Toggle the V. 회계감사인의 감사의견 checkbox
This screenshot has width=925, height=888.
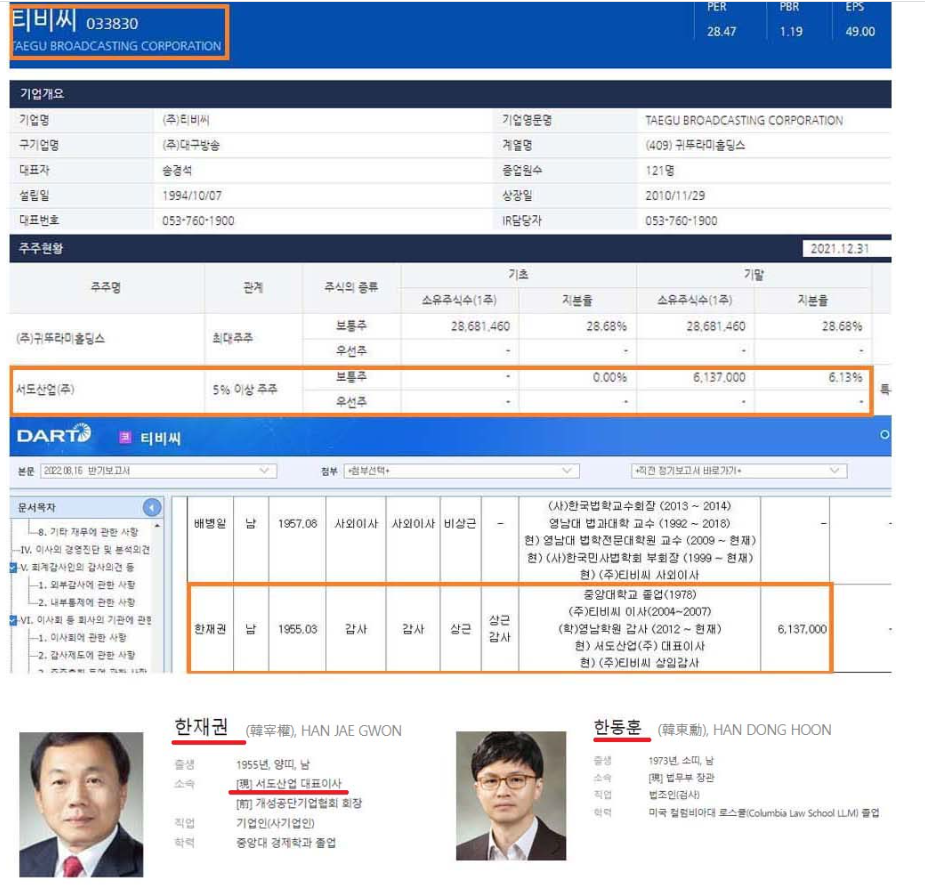(13, 567)
